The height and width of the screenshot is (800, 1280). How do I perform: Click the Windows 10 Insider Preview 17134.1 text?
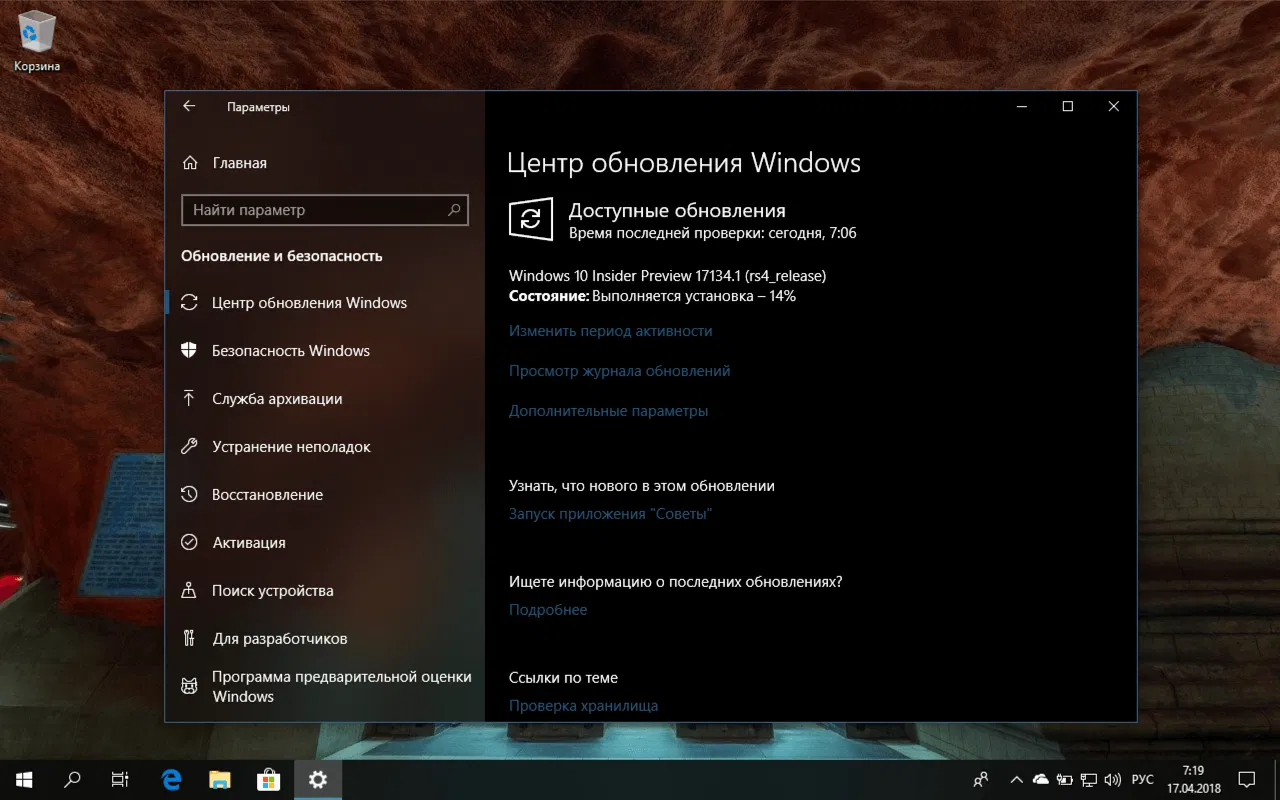tap(667, 276)
